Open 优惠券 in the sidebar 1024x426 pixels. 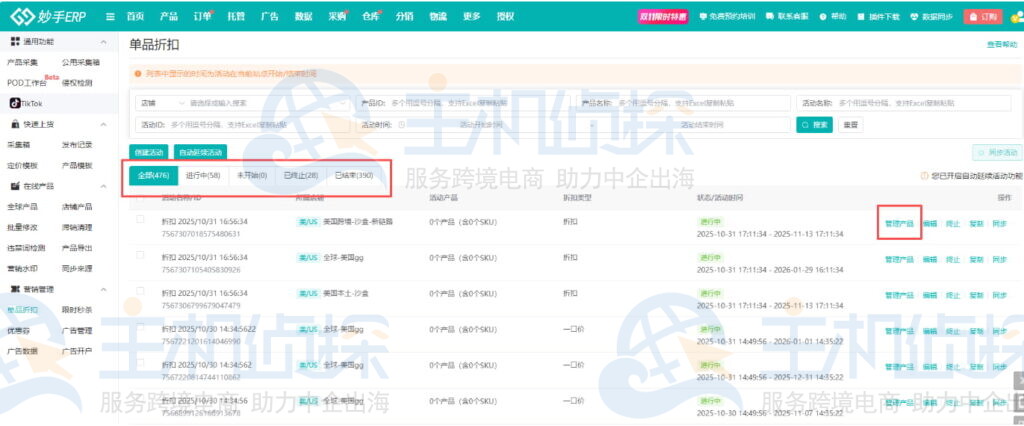(x=18, y=331)
